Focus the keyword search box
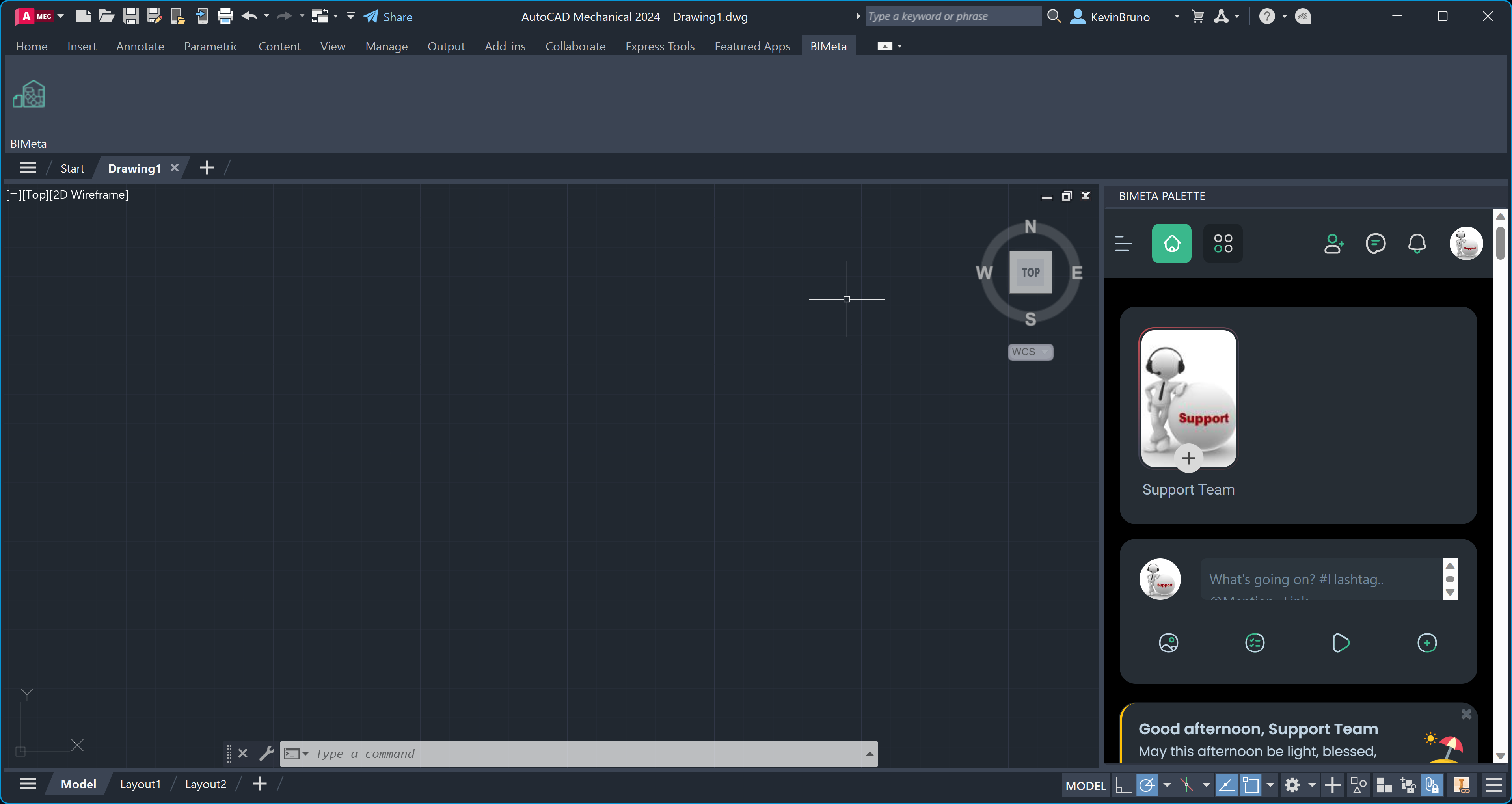This screenshot has width=1512, height=804. (953, 17)
